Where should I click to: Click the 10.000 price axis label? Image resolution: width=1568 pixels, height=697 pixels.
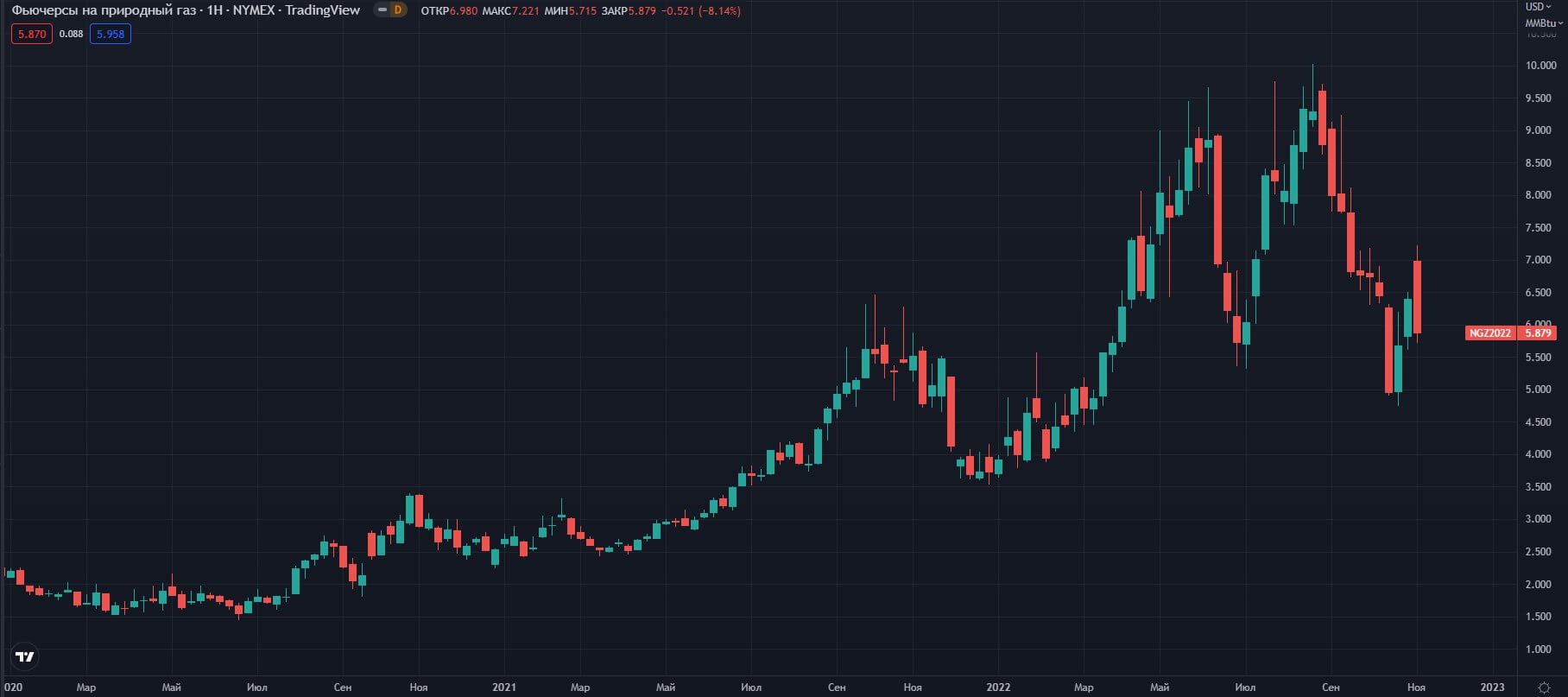click(1540, 66)
